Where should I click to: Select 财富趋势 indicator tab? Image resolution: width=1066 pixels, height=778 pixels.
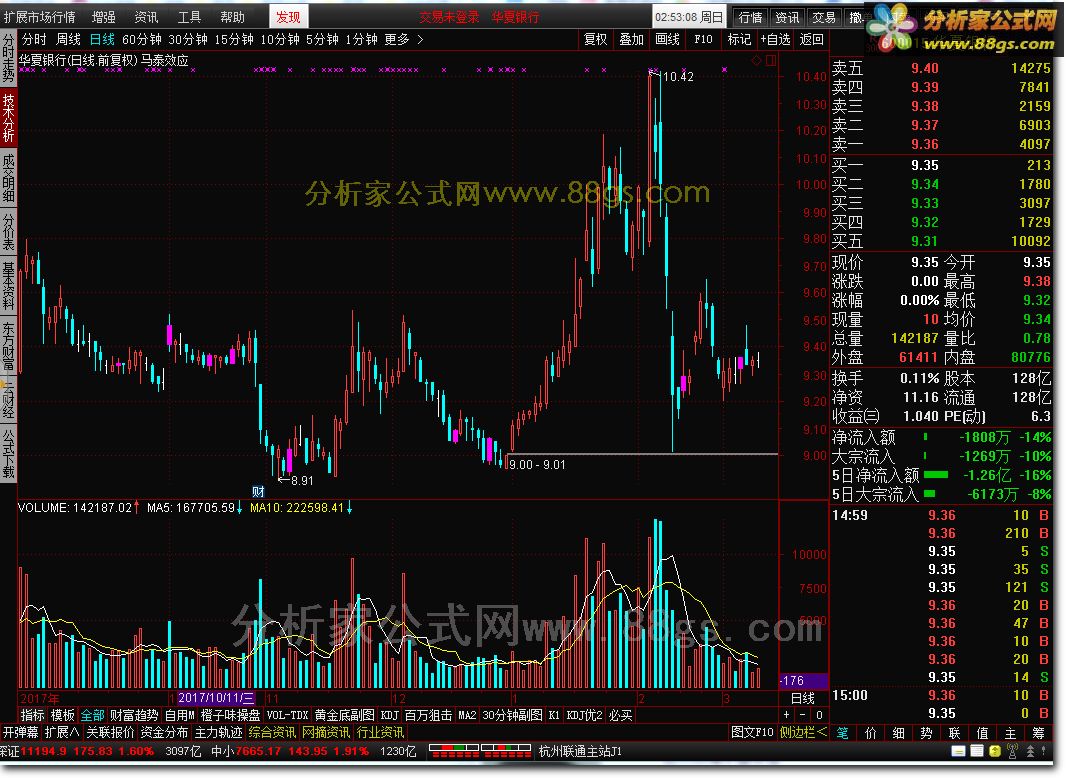[x=134, y=715]
